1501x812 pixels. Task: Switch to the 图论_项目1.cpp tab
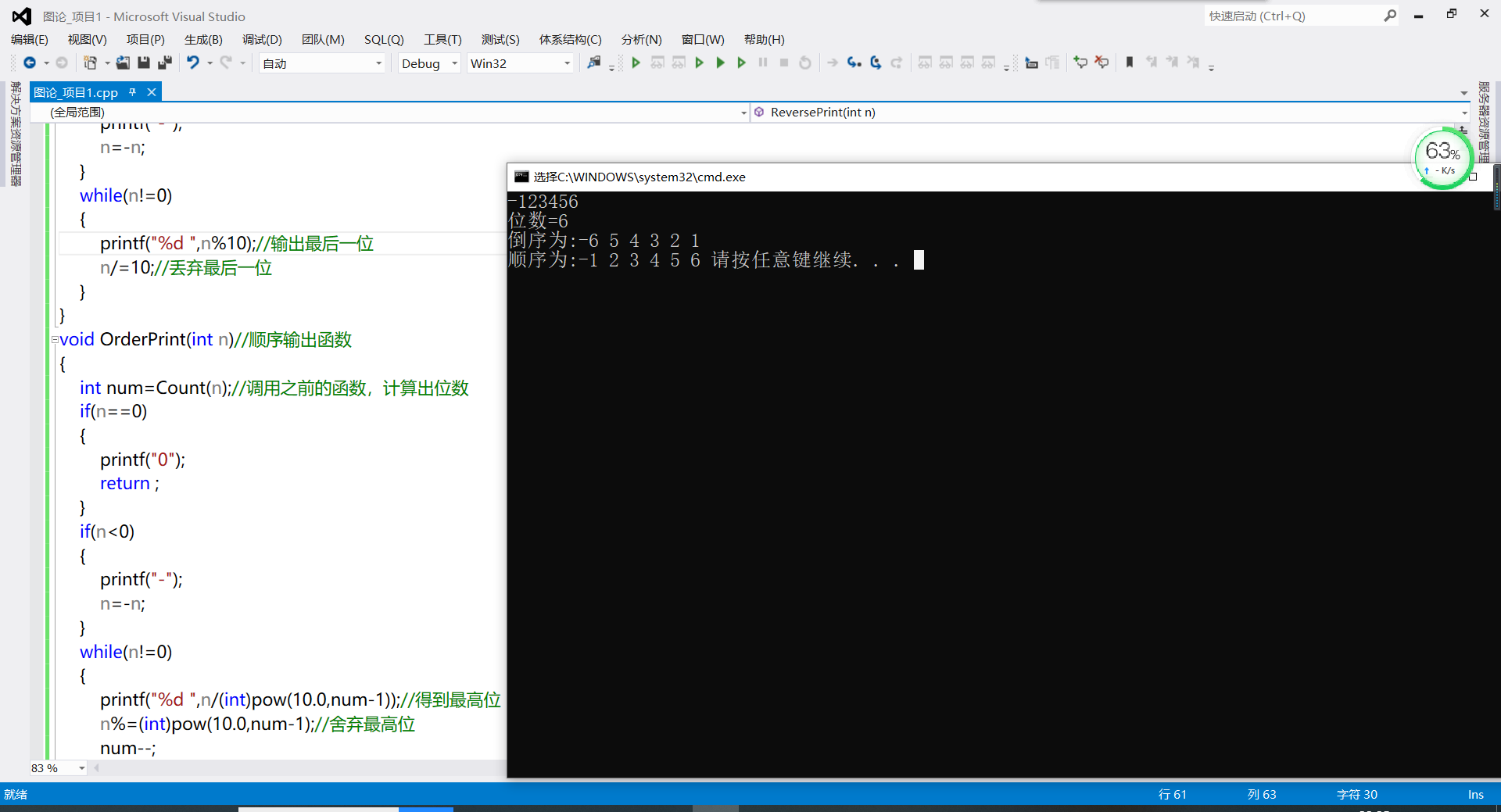tap(76, 92)
